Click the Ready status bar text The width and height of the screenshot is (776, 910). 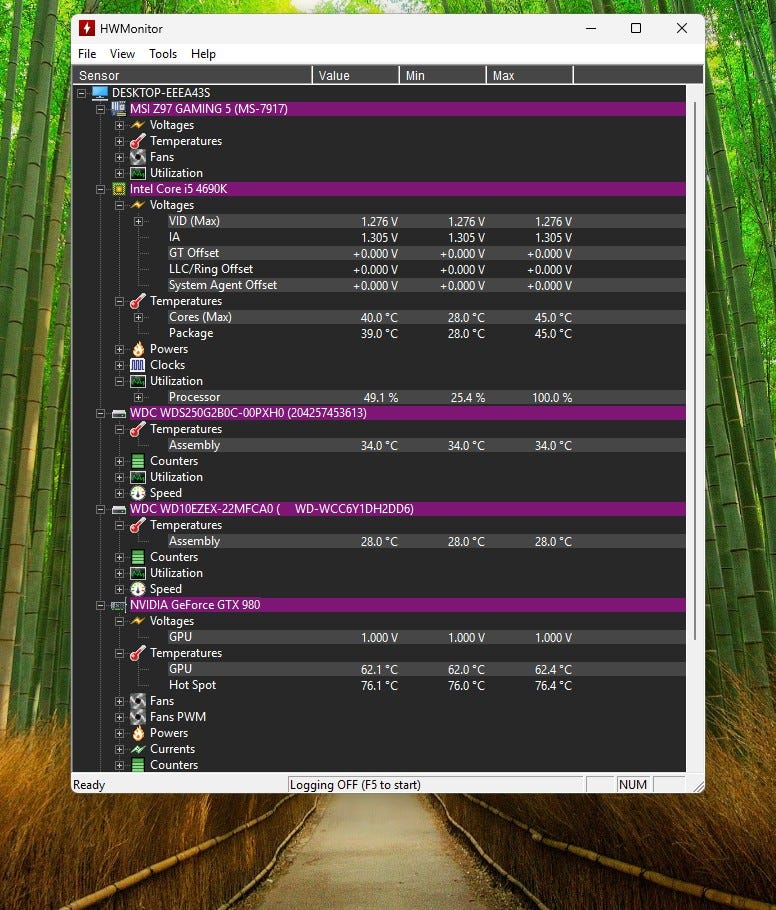point(89,785)
